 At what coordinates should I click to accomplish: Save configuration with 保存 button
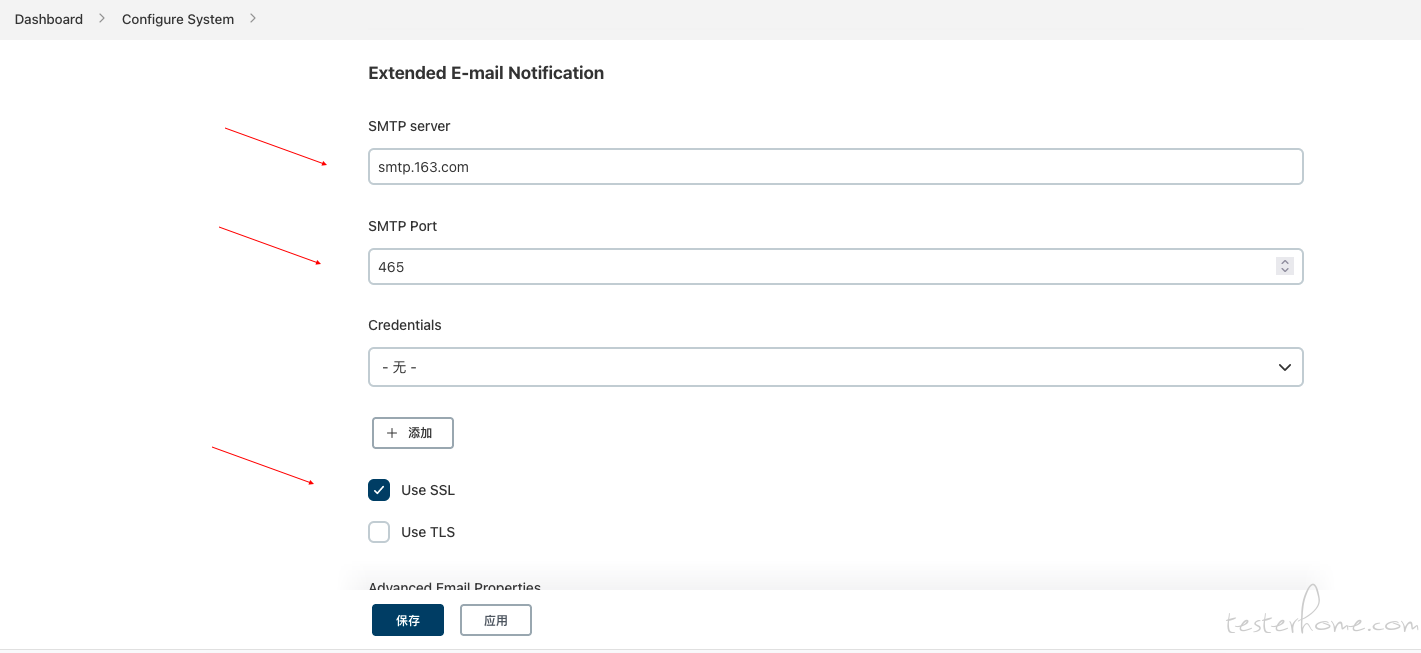[408, 620]
